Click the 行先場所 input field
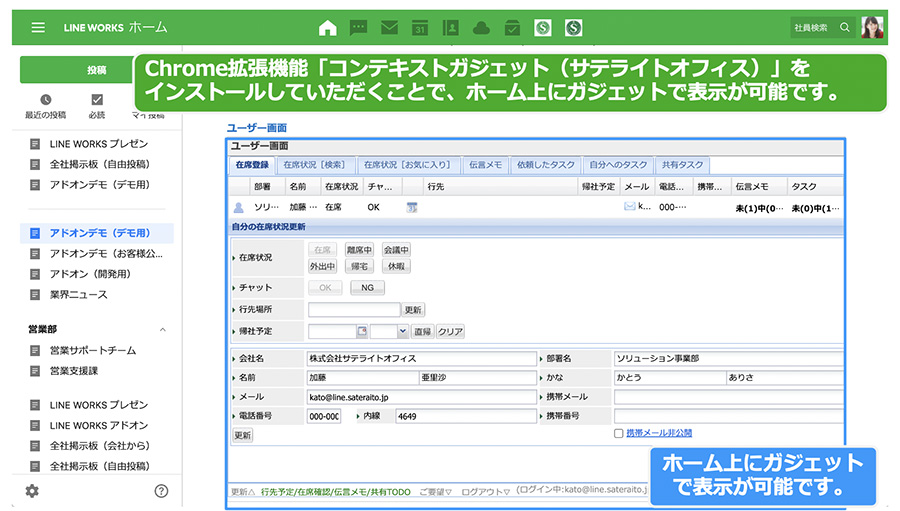 tap(354, 309)
